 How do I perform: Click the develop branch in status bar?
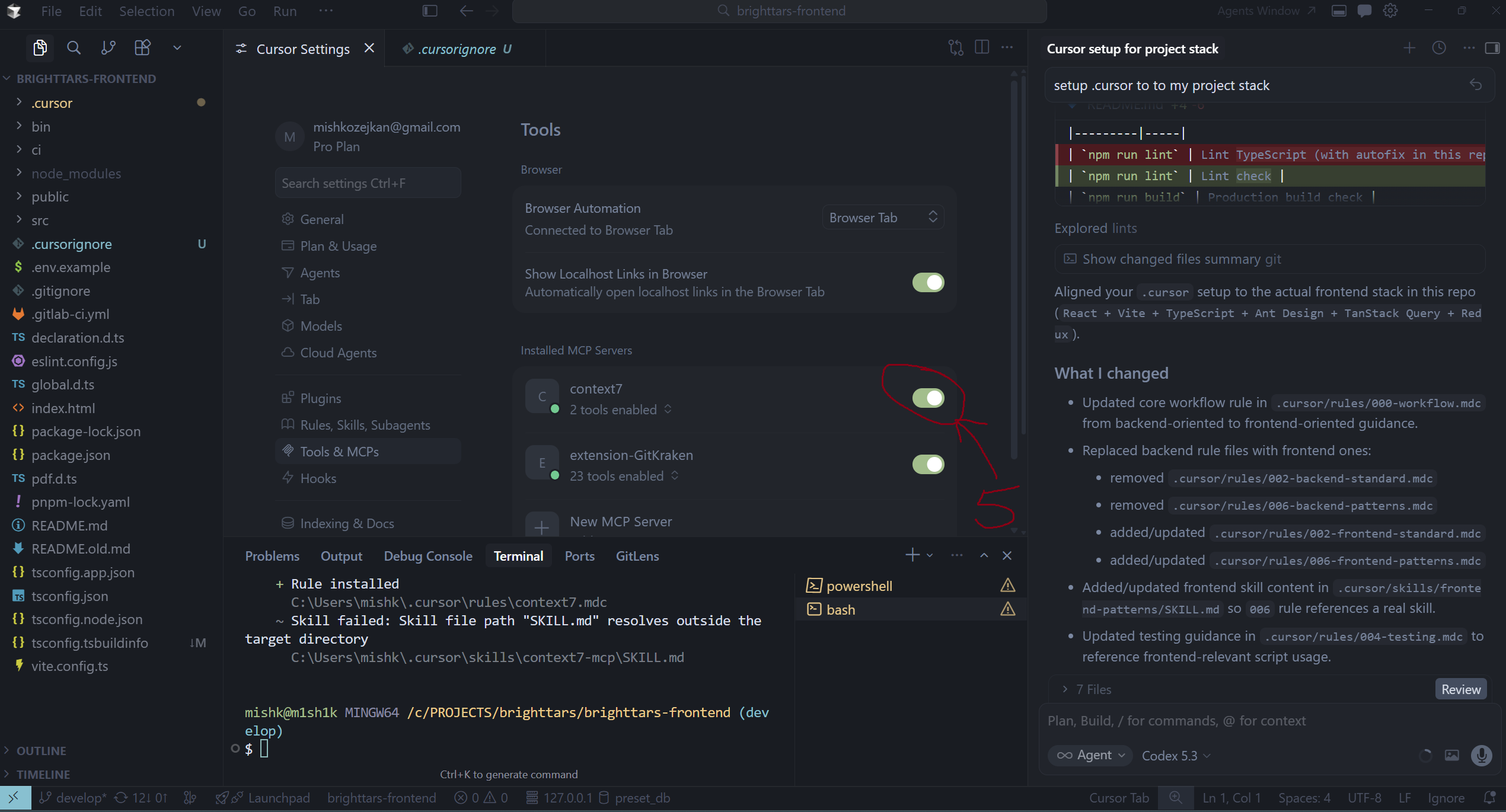pyautogui.click(x=74, y=798)
